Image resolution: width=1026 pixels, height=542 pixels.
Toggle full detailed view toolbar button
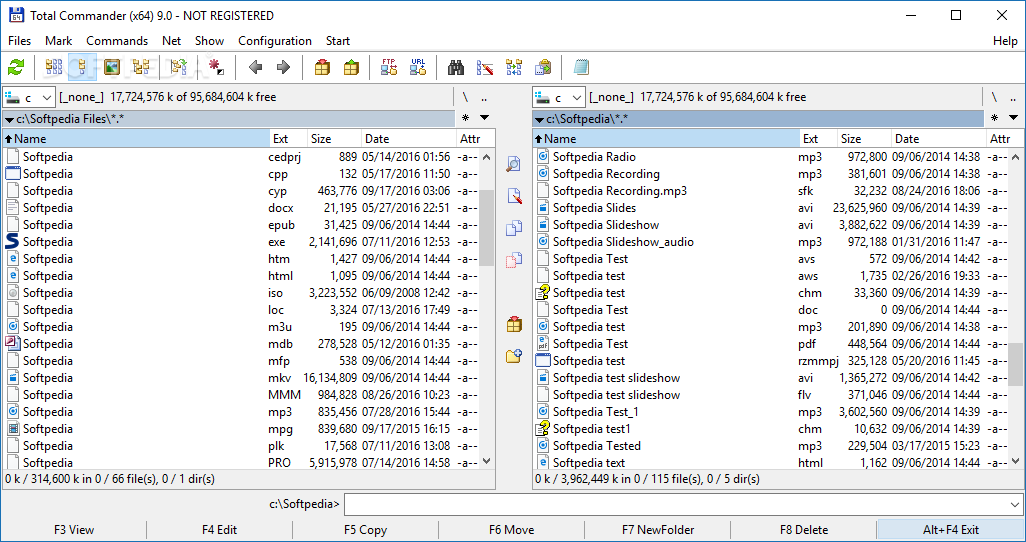[83, 67]
